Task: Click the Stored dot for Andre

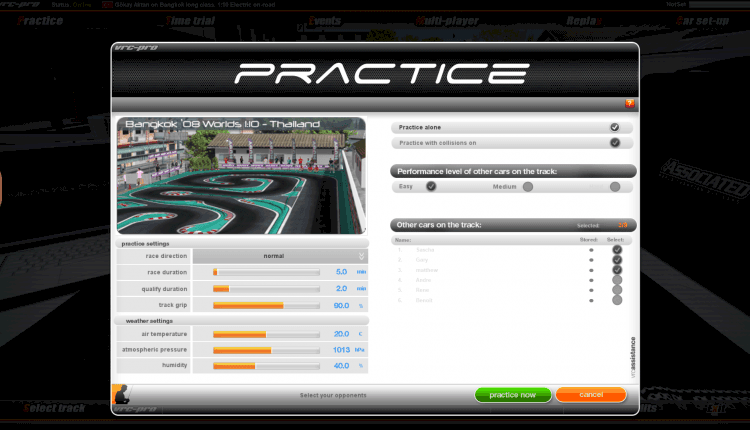Action: point(591,280)
